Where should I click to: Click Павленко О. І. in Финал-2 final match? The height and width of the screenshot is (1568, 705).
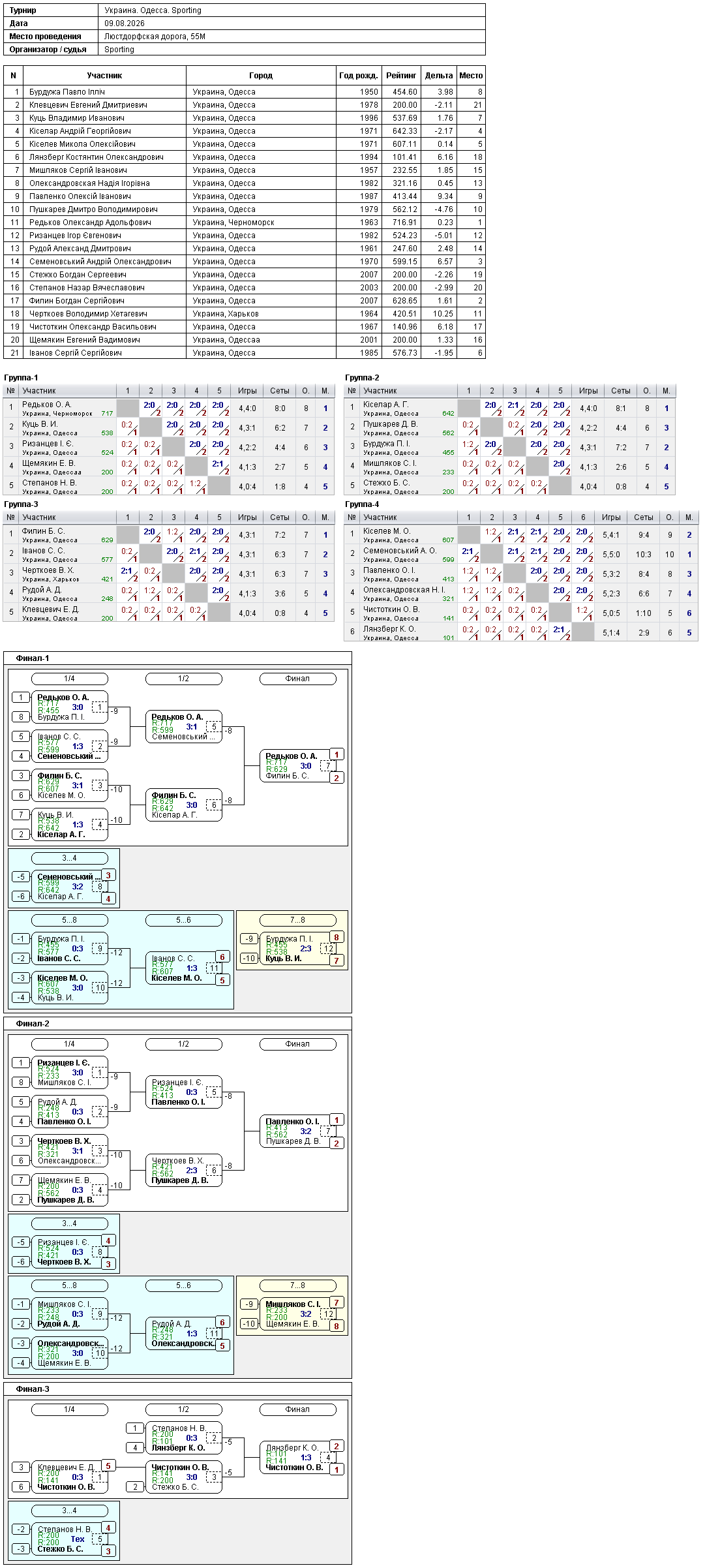pyautogui.click(x=292, y=1122)
